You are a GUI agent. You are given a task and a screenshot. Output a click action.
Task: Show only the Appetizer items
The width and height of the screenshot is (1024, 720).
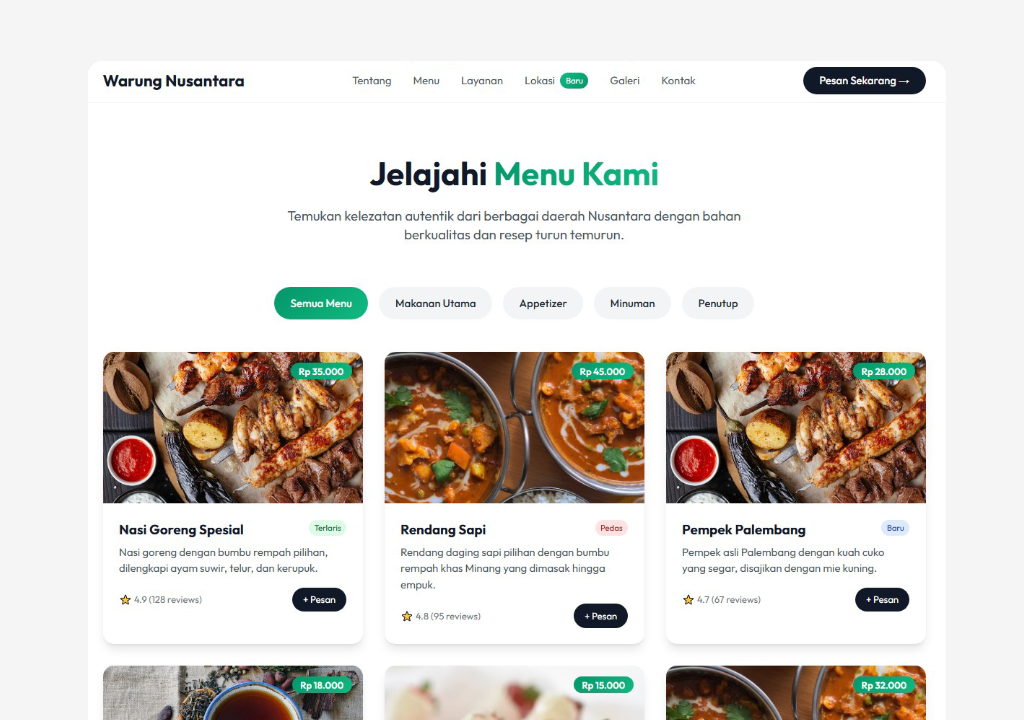tap(543, 303)
